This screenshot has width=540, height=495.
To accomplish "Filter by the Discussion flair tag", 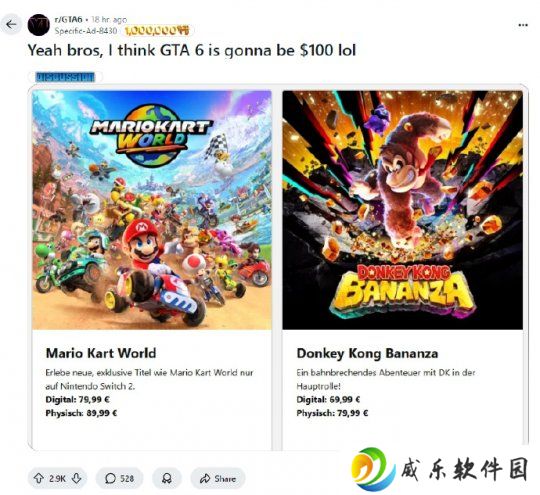I will (65, 77).
